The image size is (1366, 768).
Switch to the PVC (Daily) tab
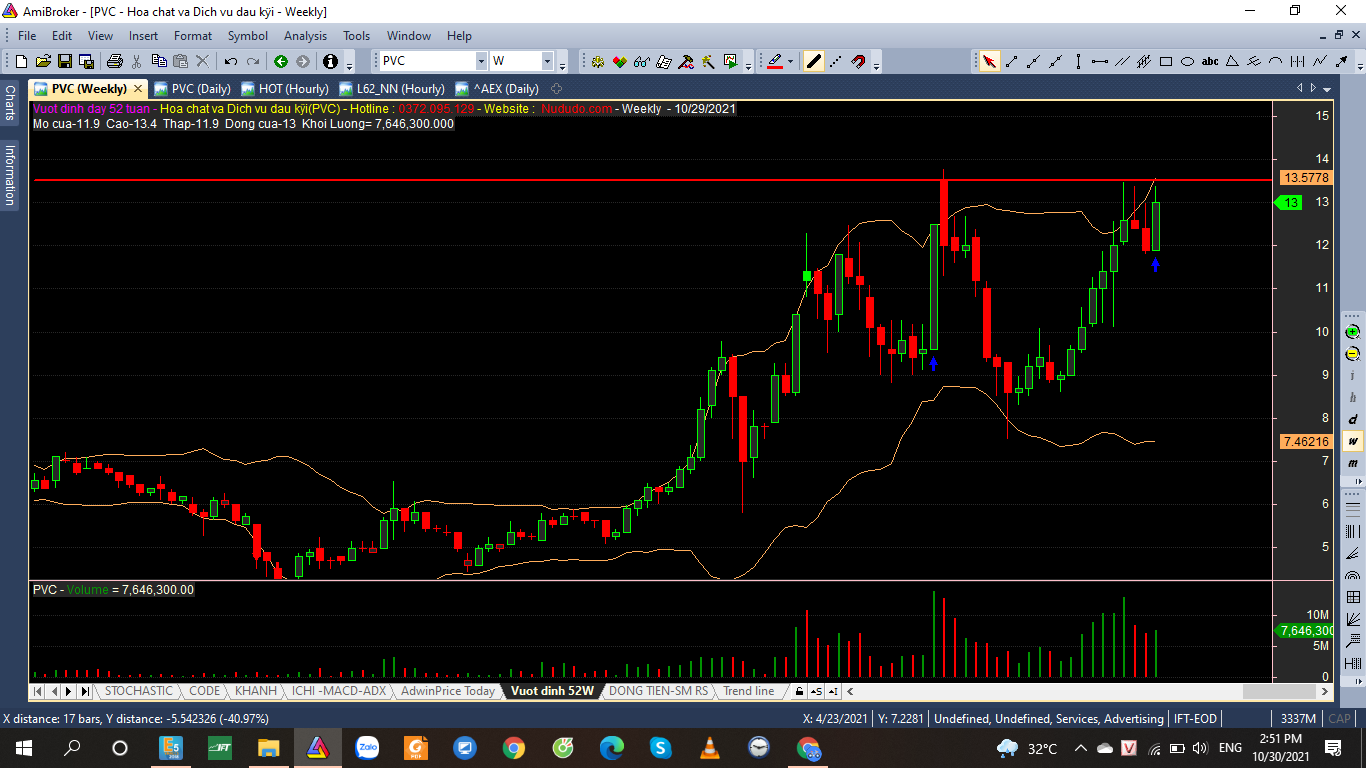193,89
